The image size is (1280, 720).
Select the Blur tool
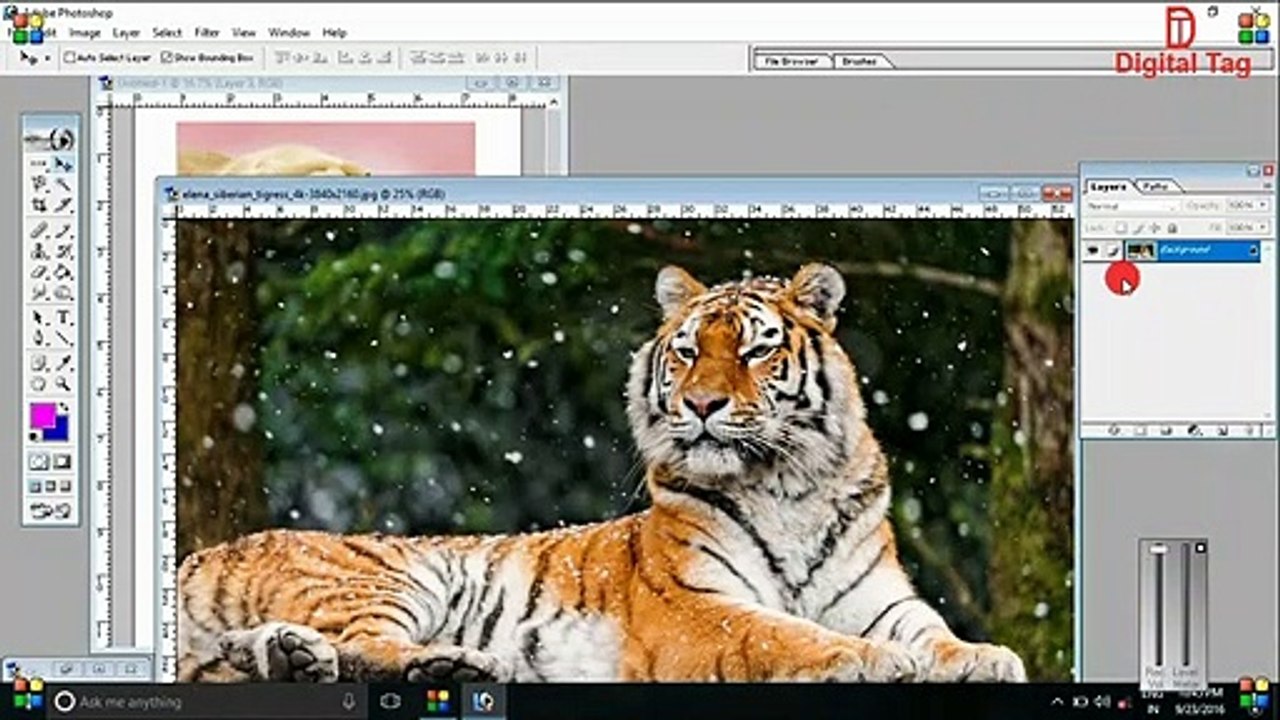[x=39, y=293]
